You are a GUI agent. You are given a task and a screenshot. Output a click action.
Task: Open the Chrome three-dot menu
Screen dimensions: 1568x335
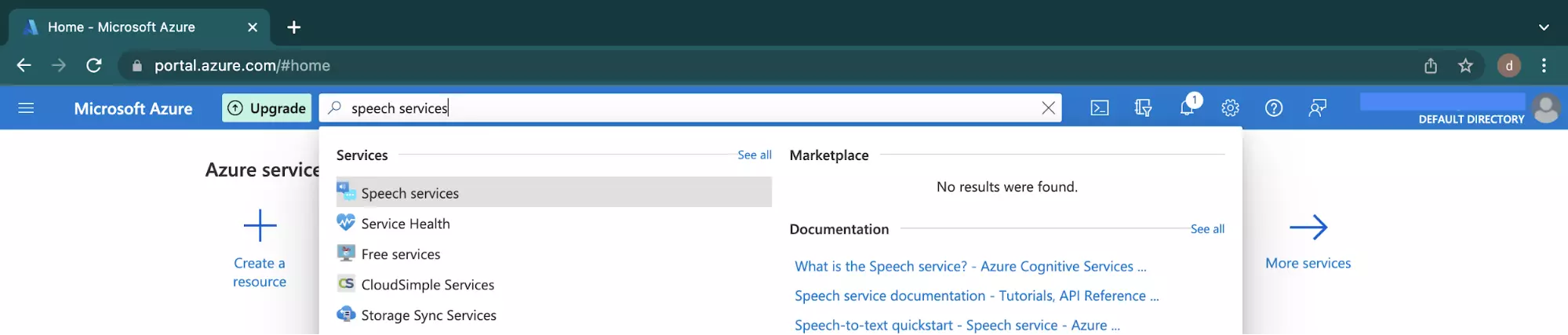(x=1544, y=66)
